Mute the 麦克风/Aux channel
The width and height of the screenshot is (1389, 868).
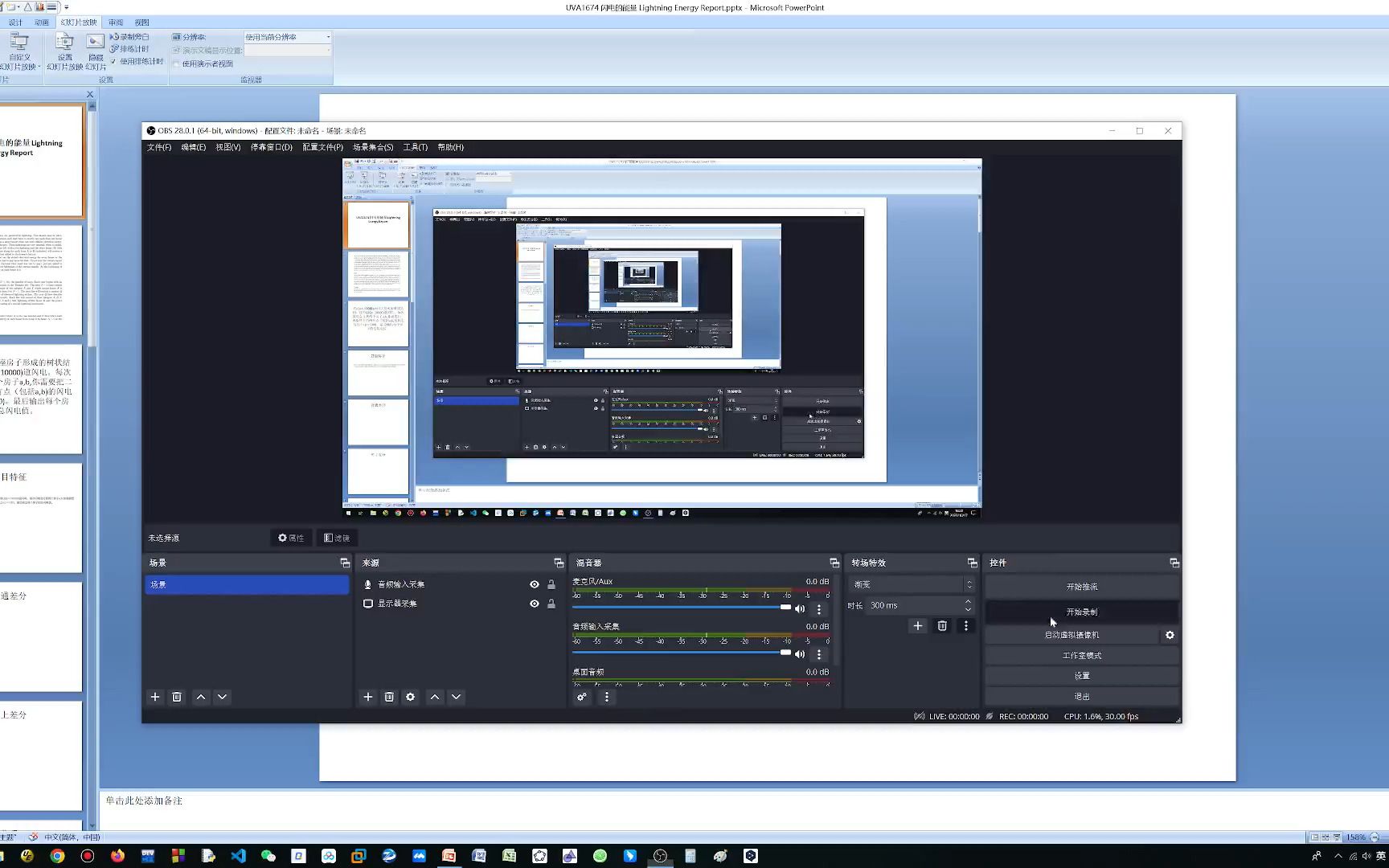(x=800, y=609)
